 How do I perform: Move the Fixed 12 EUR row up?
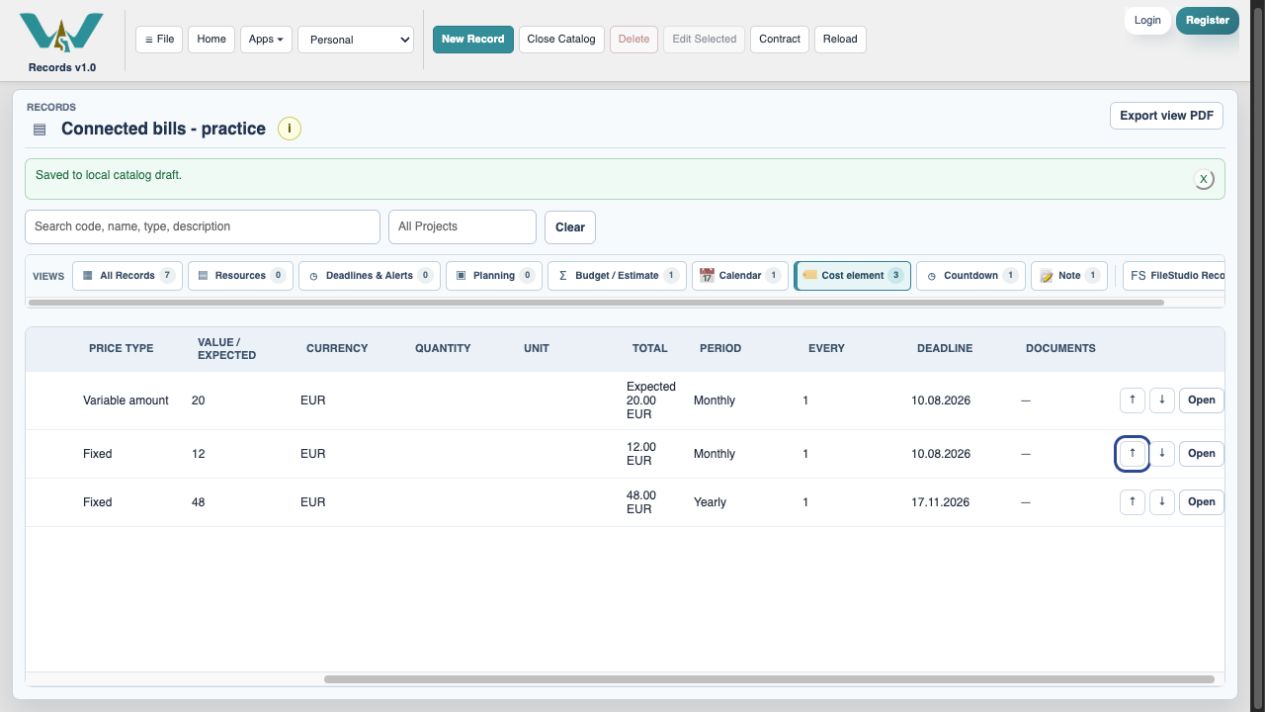(x=1132, y=453)
